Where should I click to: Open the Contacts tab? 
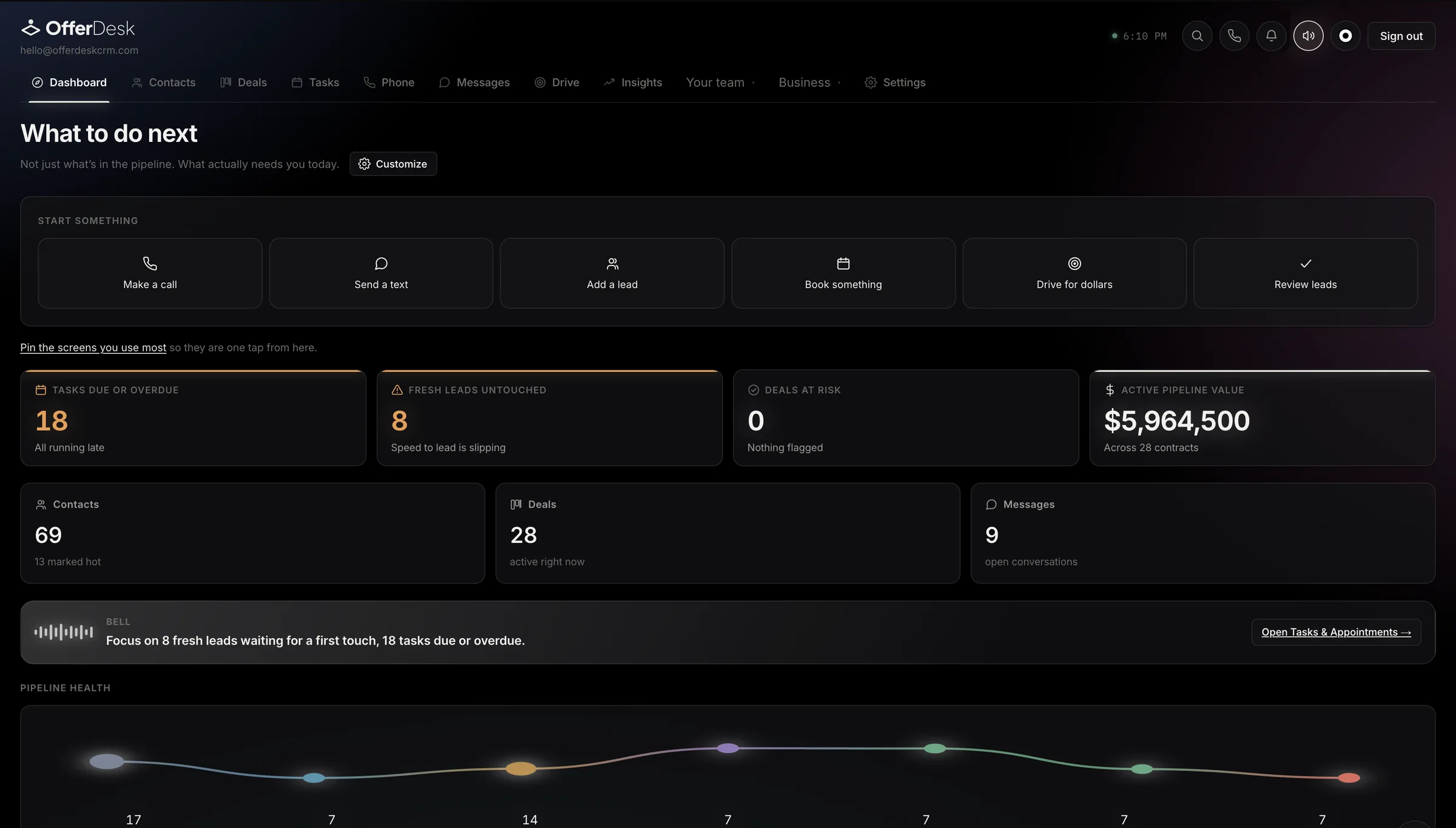(x=164, y=82)
